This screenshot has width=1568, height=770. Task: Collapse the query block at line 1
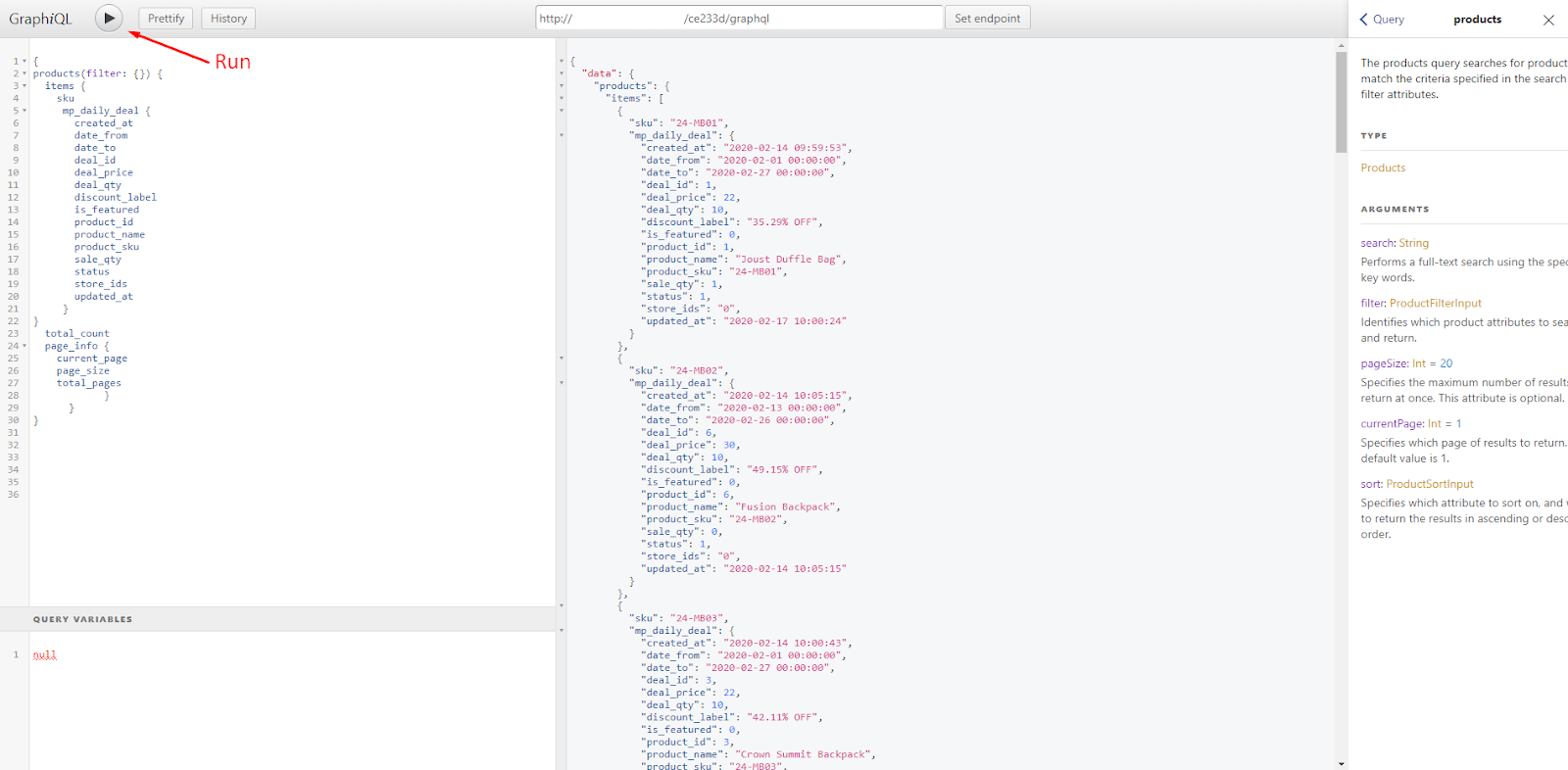[x=24, y=62]
